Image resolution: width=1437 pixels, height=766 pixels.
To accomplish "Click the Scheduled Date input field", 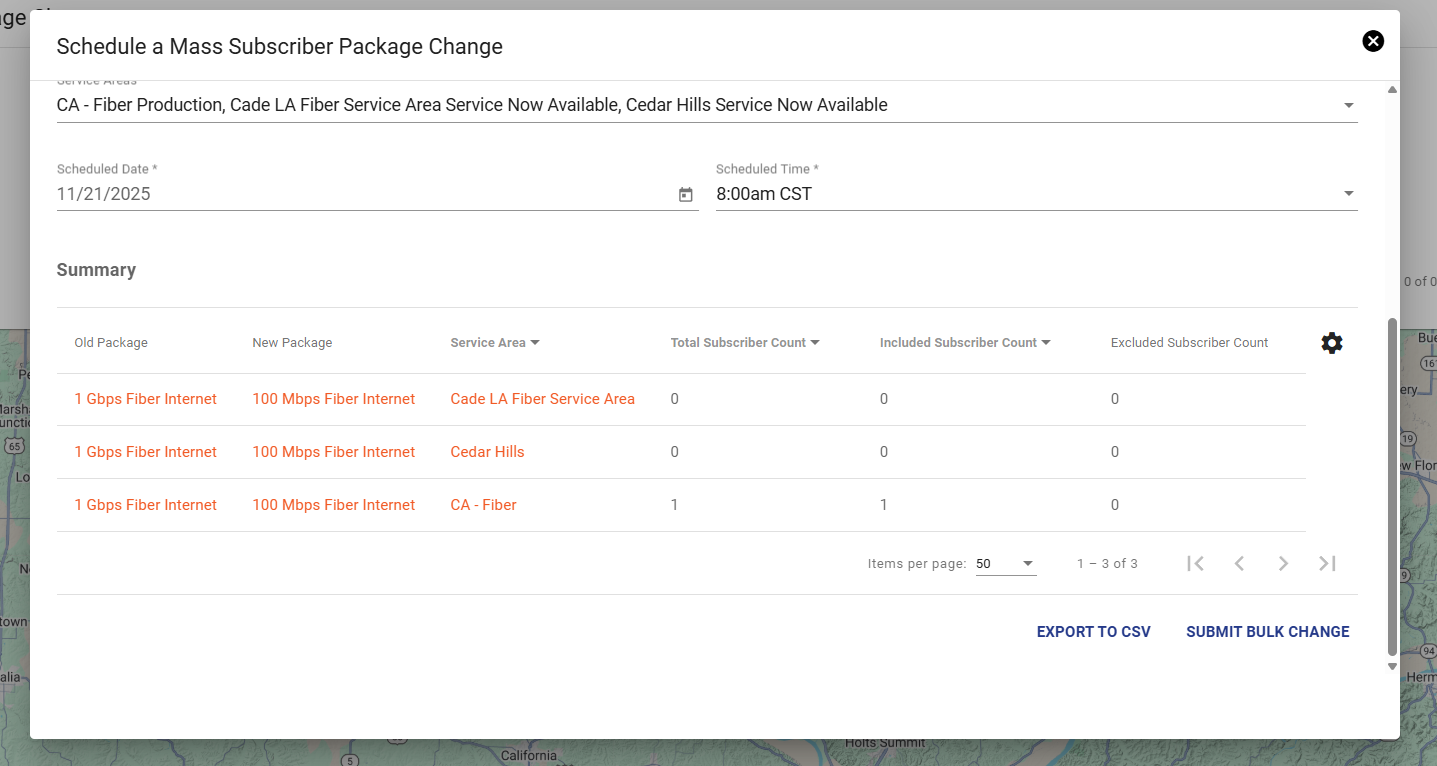I will pos(360,194).
